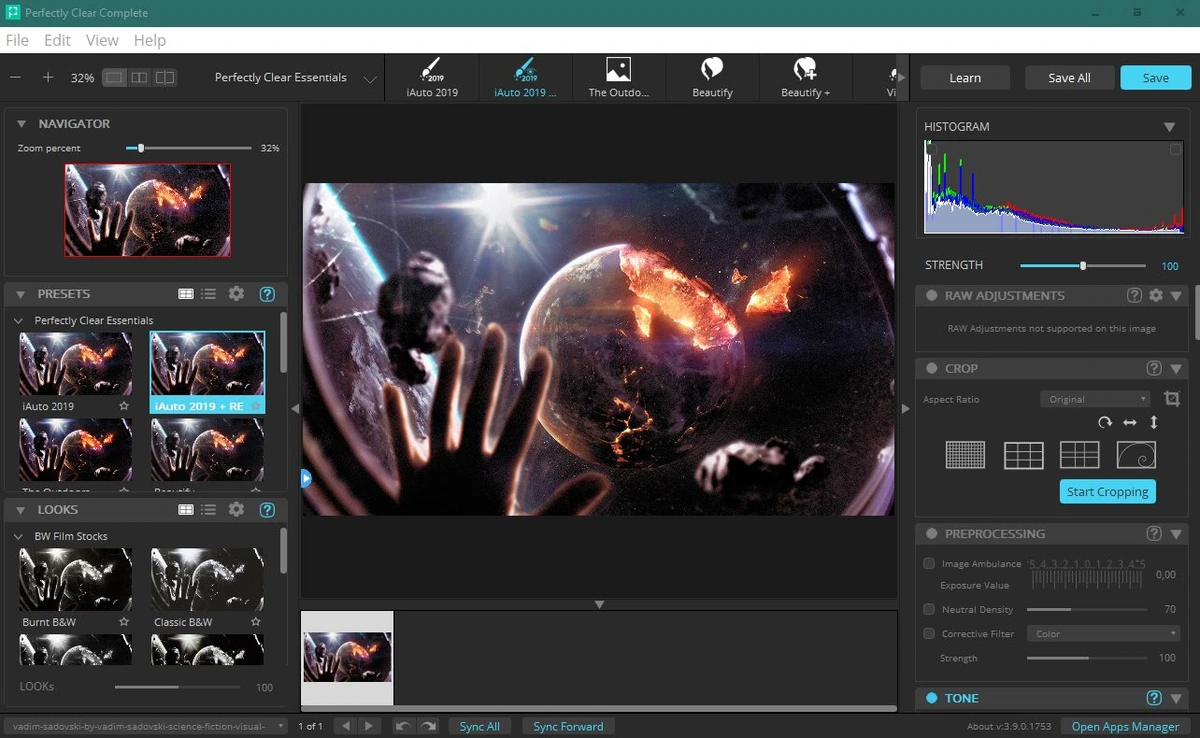Collapse the Looks panel
Viewport: 1200px width, 738px height.
pyautogui.click(x=21, y=510)
